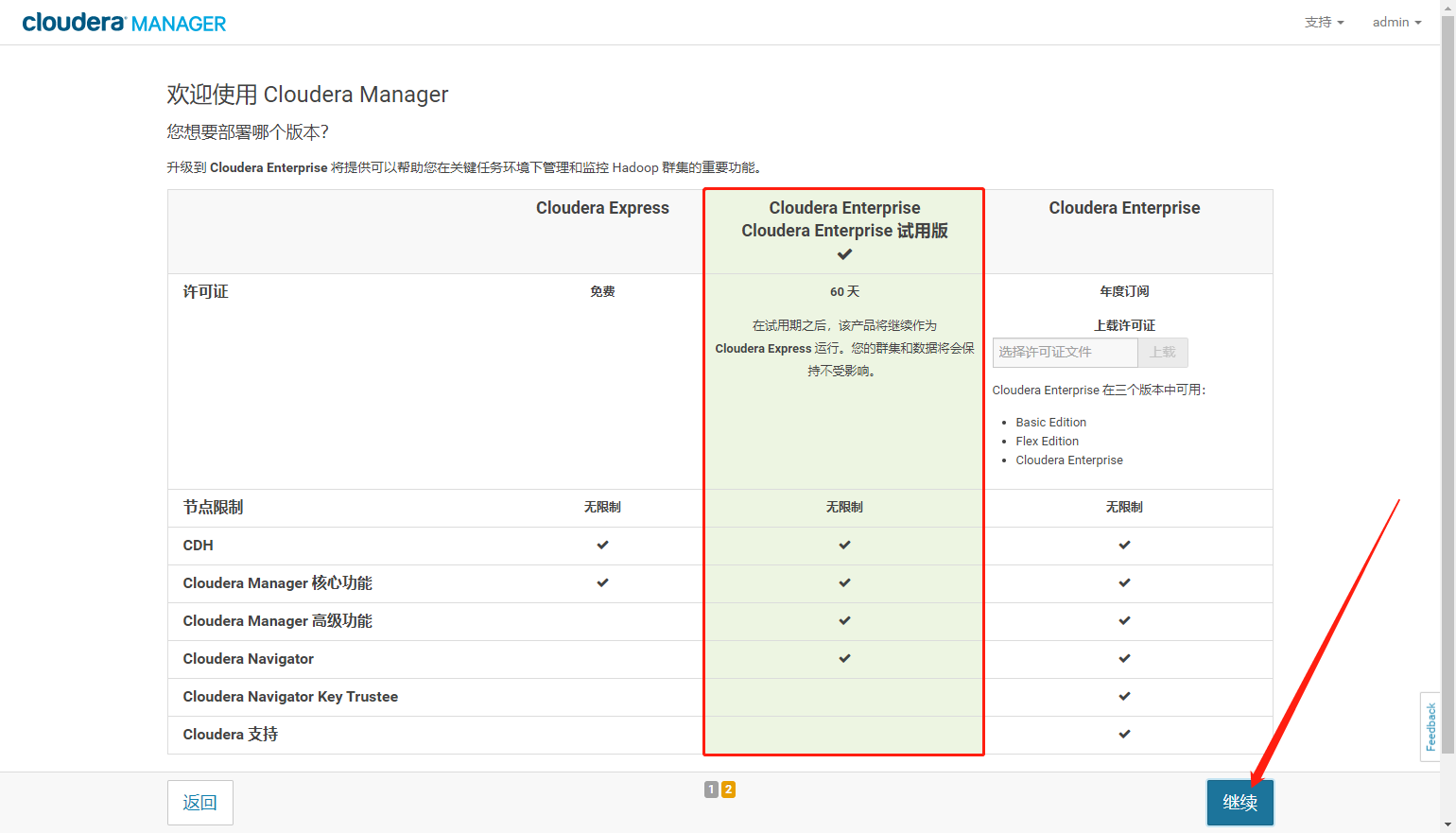Click Cloudera Navigator checkmark in Enterprise column
The height and width of the screenshot is (833, 1456).
[x=1124, y=658]
